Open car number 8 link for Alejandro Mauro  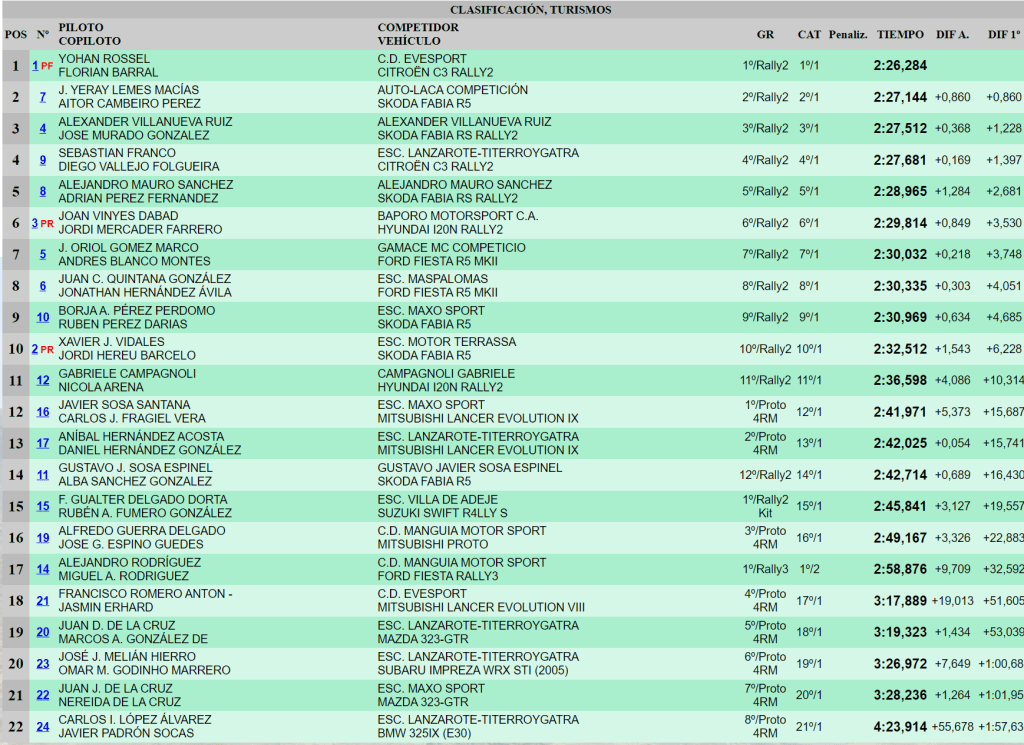click(43, 191)
